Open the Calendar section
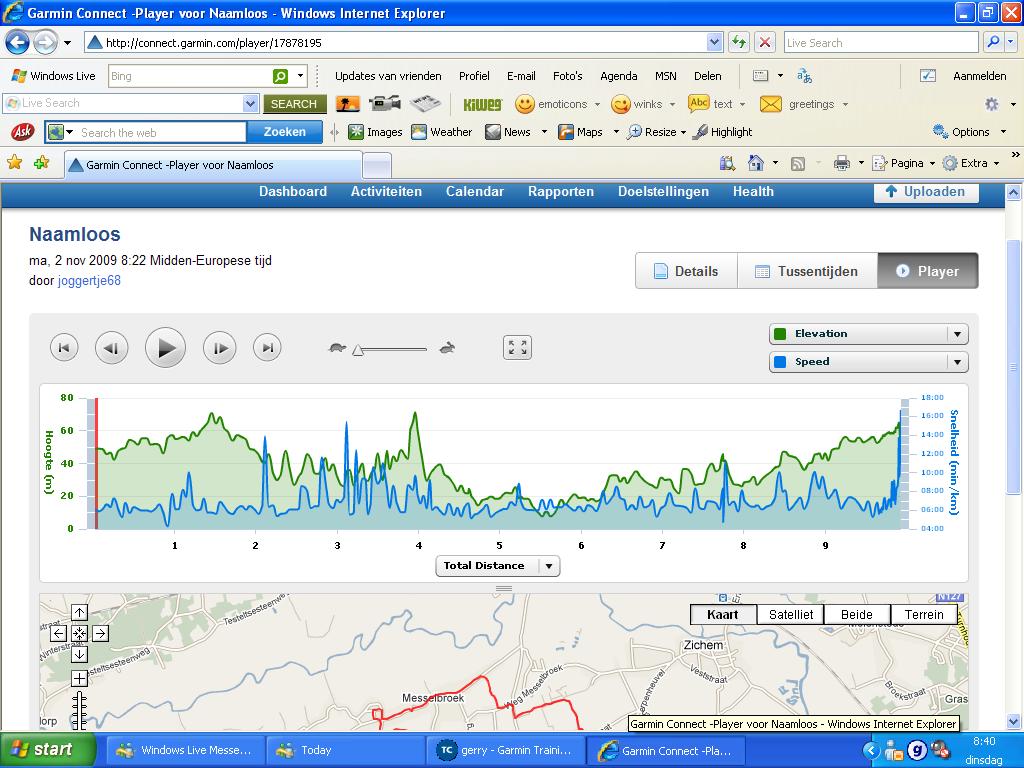Screen dimensions: 1024x768 [x=475, y=191]
